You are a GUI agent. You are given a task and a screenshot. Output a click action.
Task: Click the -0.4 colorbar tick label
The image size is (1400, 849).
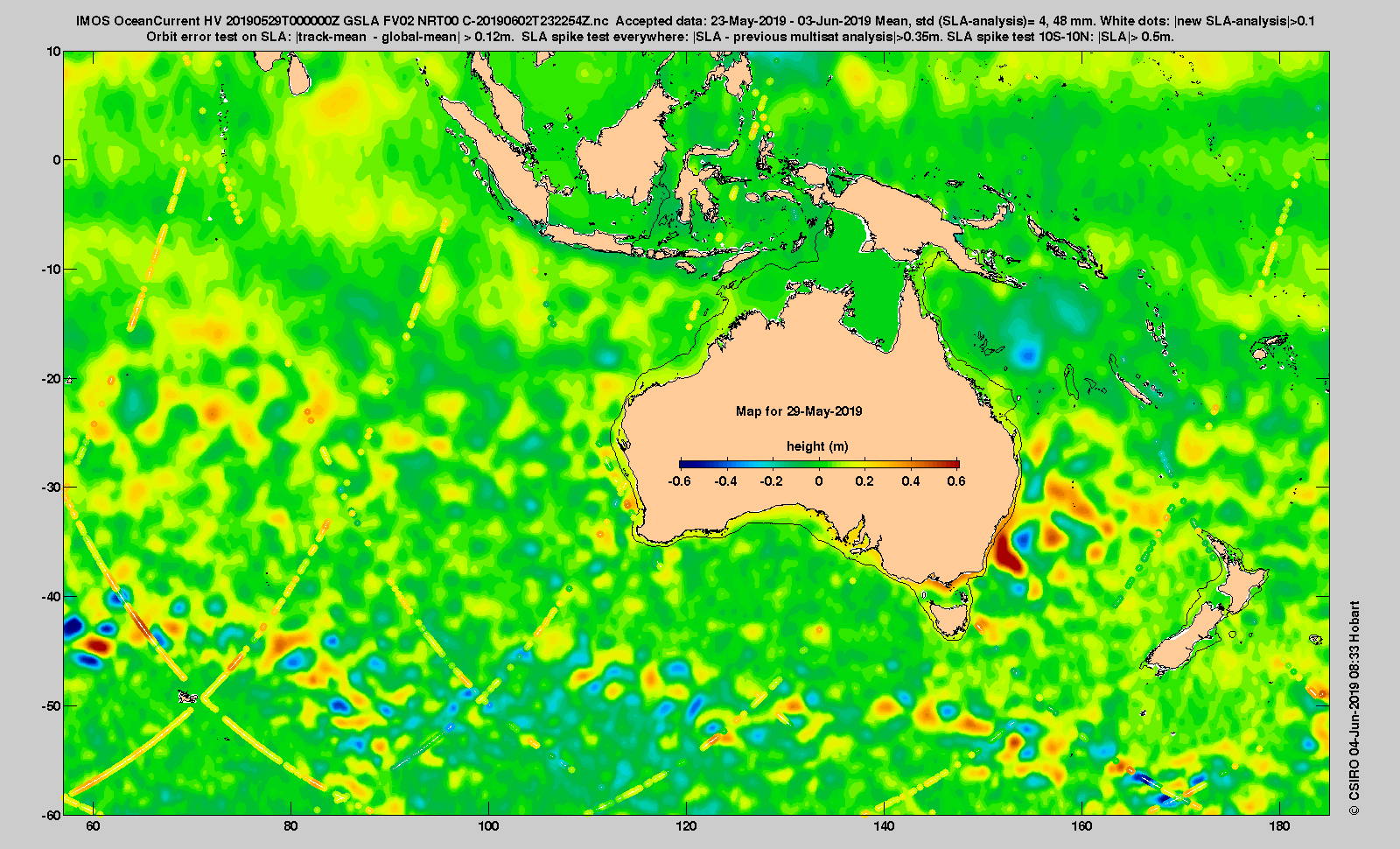[725, 481]
